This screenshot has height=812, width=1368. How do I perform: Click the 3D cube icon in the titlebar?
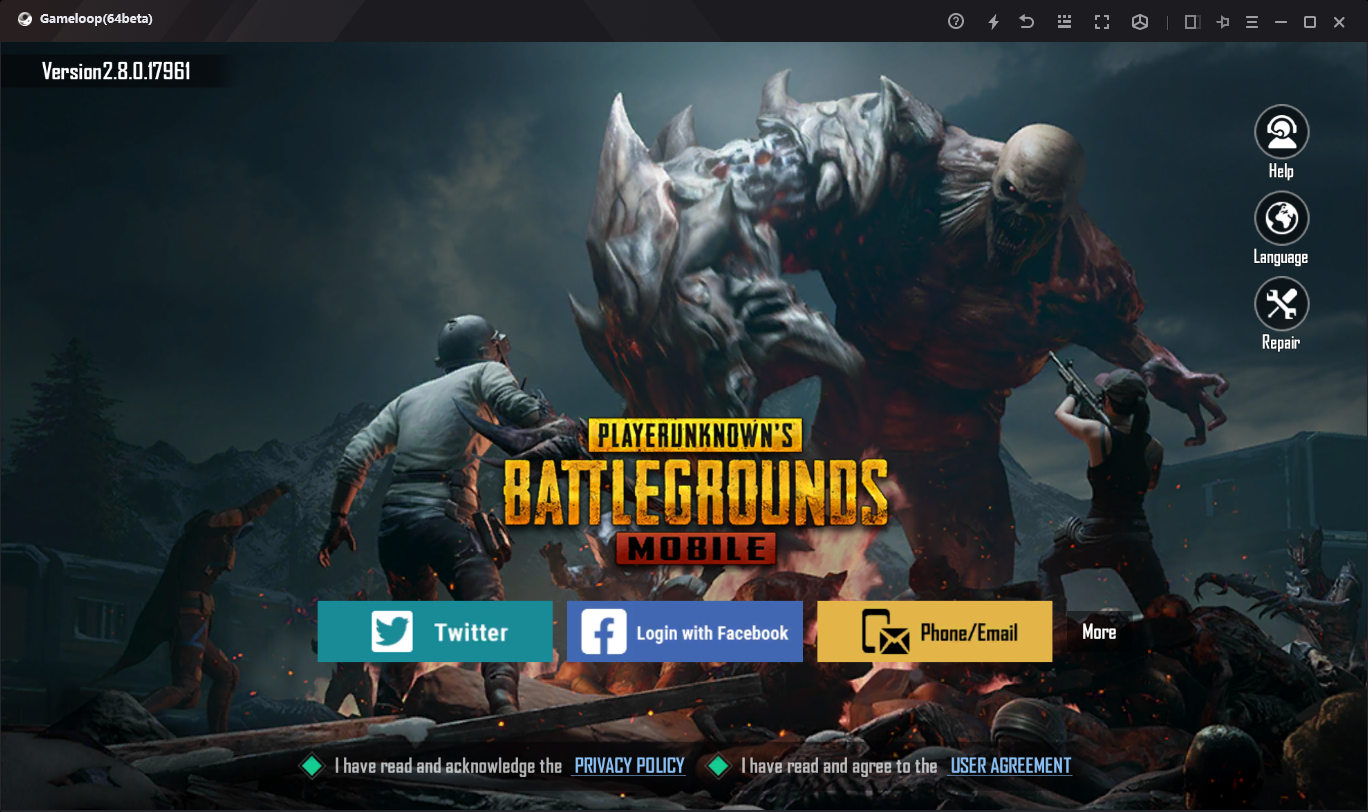point(1140,21)
